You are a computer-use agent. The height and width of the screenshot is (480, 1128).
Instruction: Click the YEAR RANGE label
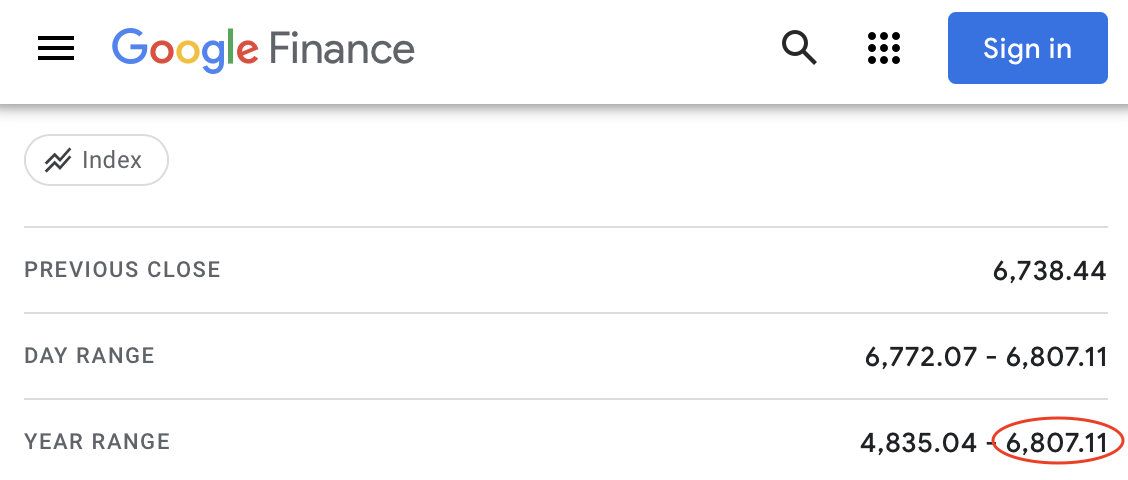(97, 442)
